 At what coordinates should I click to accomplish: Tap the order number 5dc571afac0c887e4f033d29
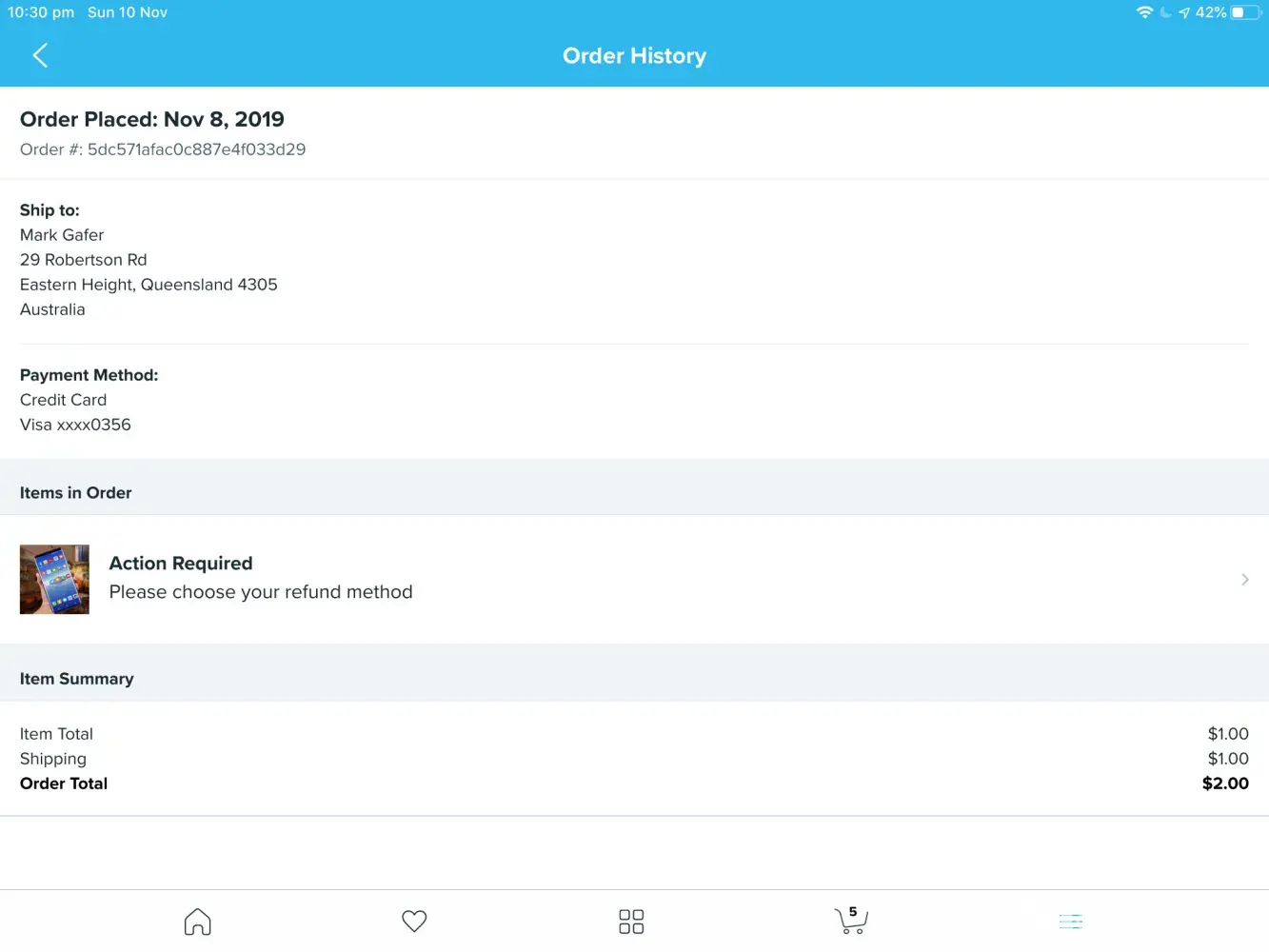tap(196, 149)
